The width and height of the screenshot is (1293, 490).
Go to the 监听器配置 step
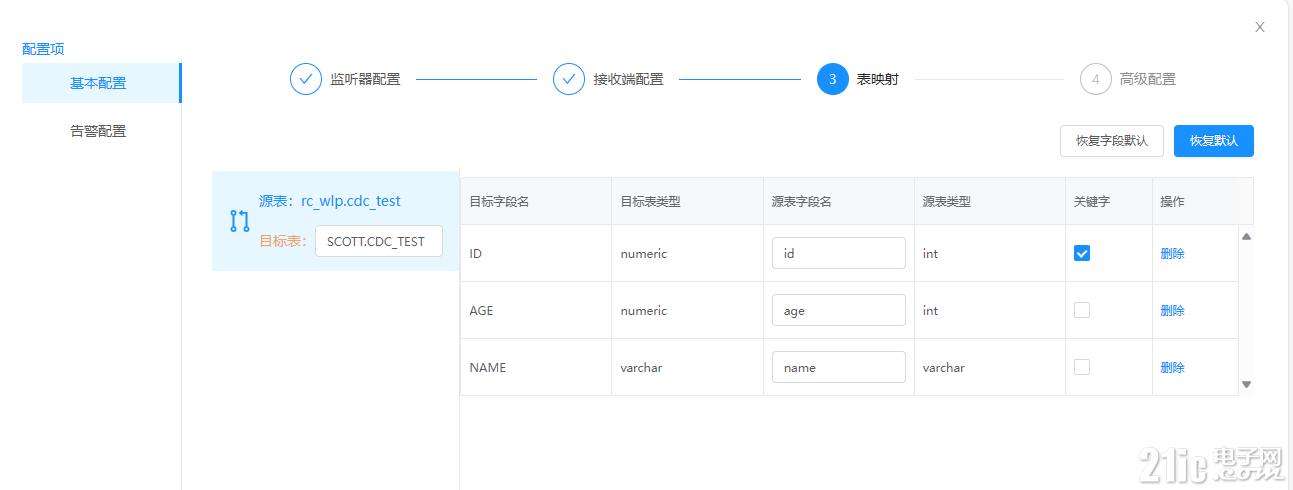pos(366,79)
